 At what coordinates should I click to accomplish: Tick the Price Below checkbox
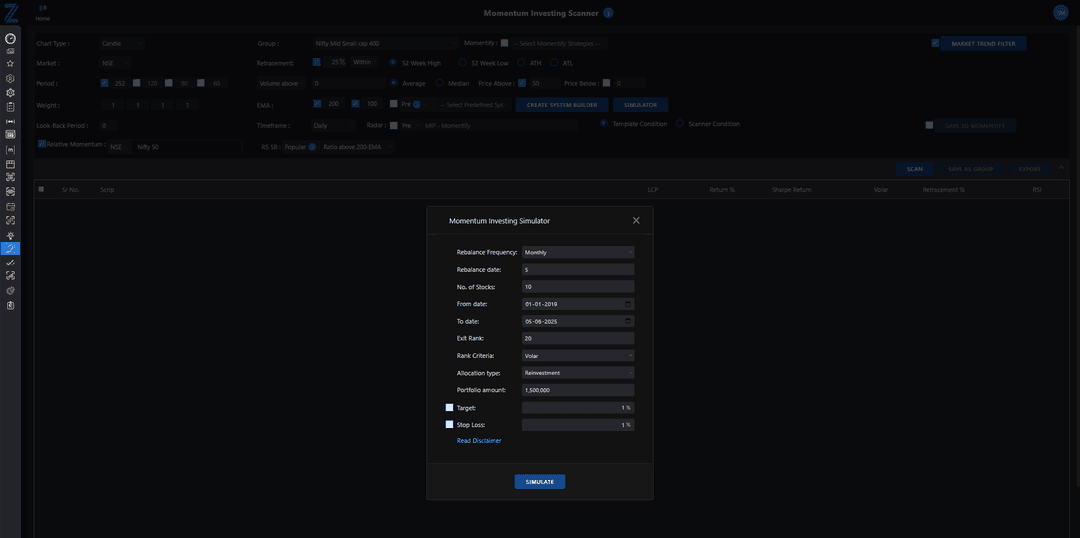(x=606, y=83)
